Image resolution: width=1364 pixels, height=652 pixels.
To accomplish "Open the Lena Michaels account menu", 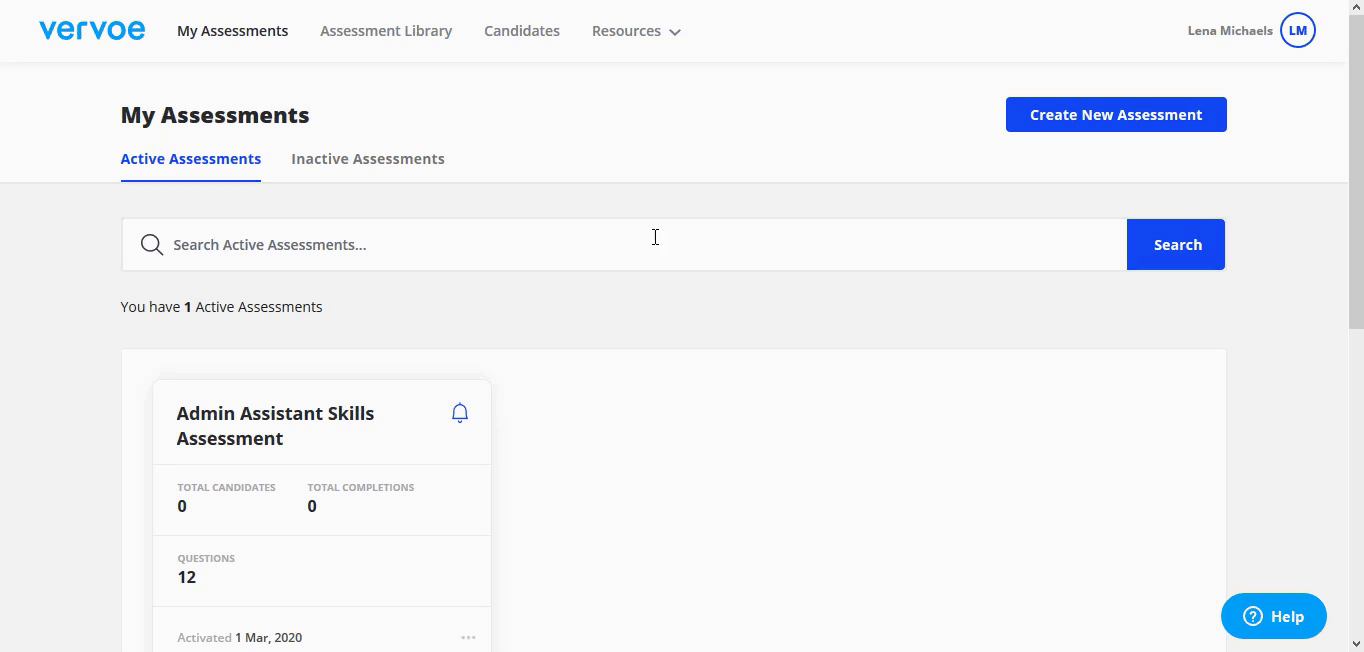I will (x=1229, y=31).
